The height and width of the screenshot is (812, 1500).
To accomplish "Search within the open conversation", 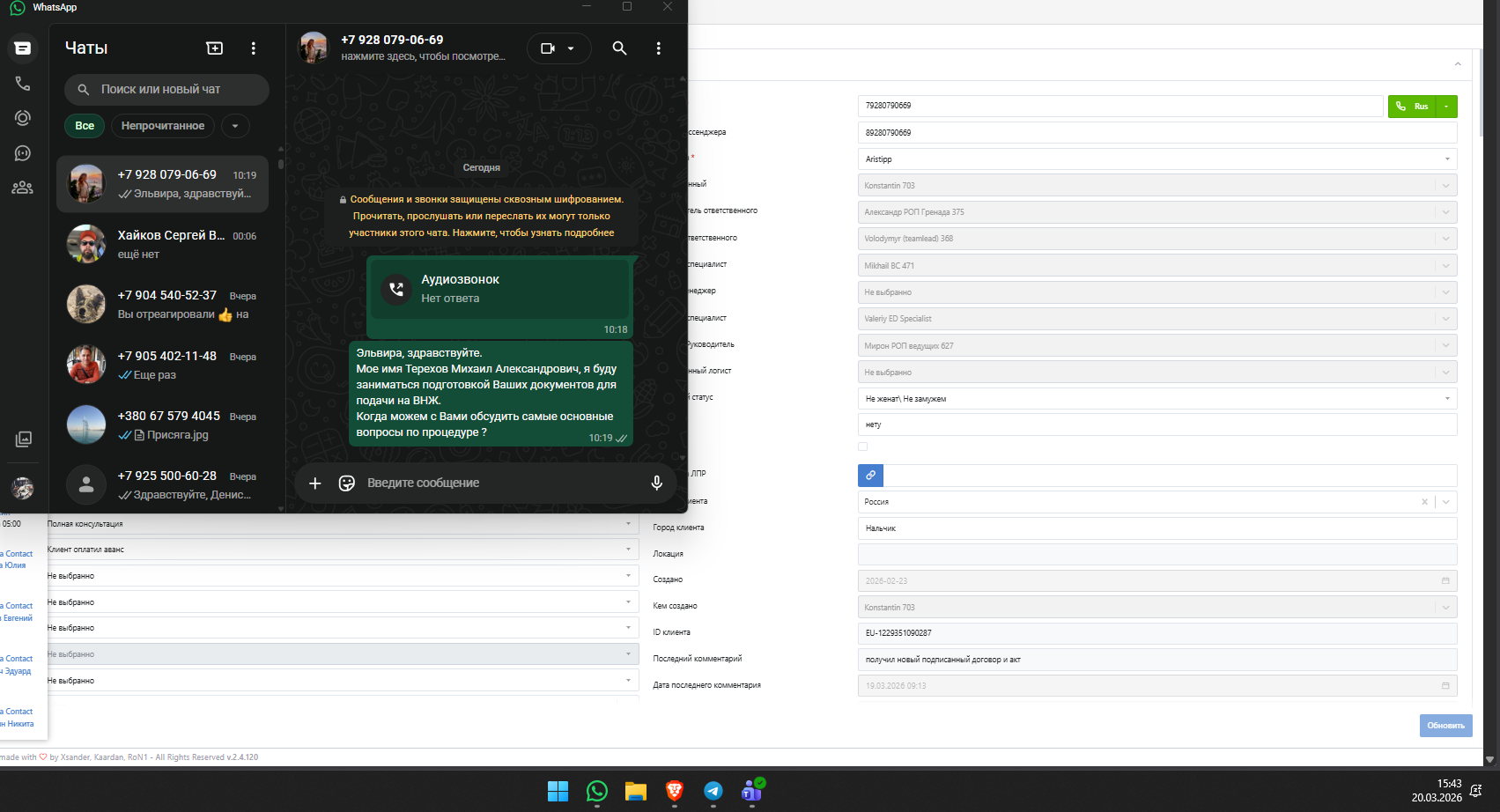I will [x=620, y=48].
